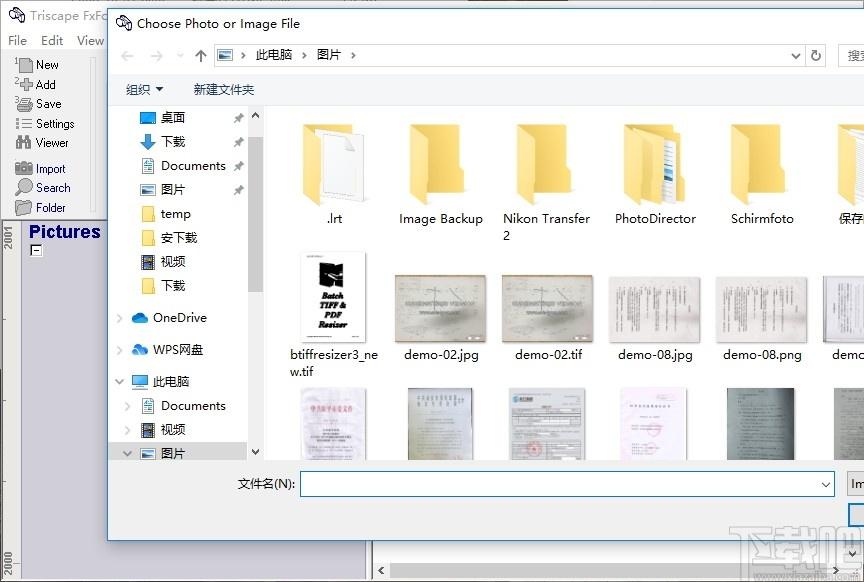Click the Save icon in Triscape sidebar
Viewport: 864px width, 582px height.
[25, 104]
